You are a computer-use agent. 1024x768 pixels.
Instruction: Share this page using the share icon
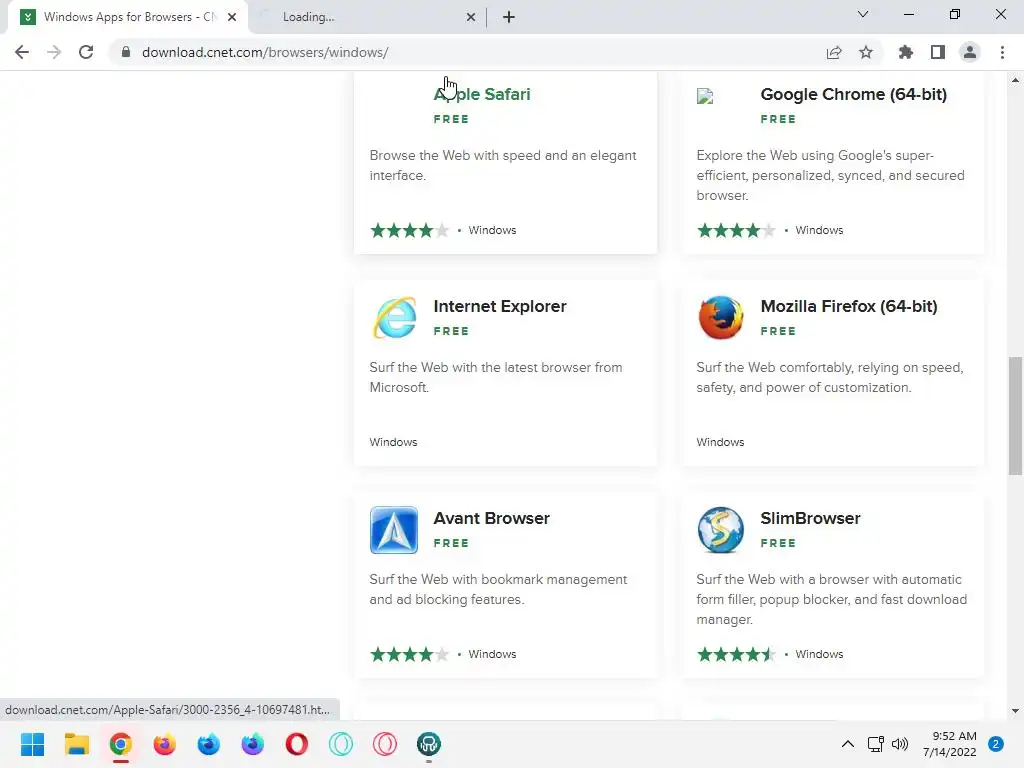pyautogui.click(x=834, y=52)
